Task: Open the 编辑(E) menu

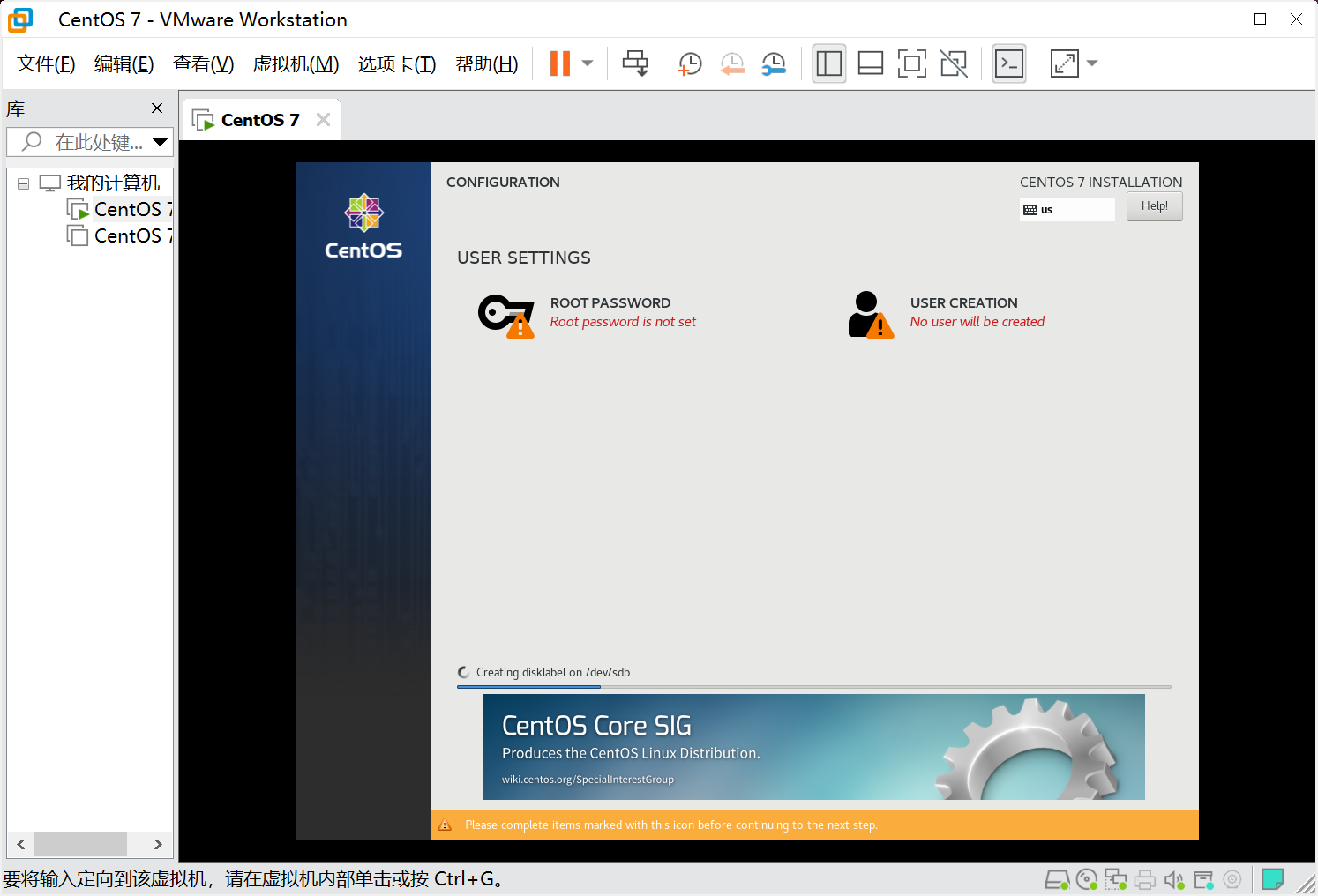Action: click(124, 63)
